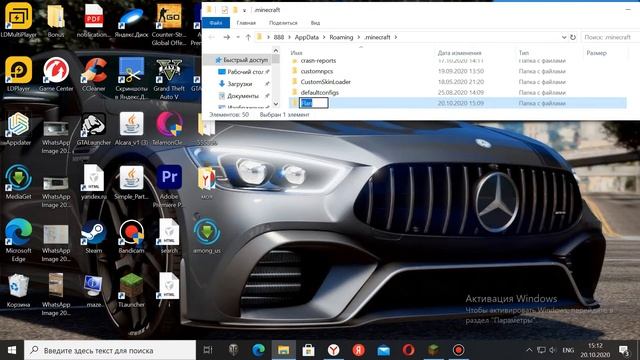
Task: Open among_us desktop shortcut
Action: tap(207, 237)
